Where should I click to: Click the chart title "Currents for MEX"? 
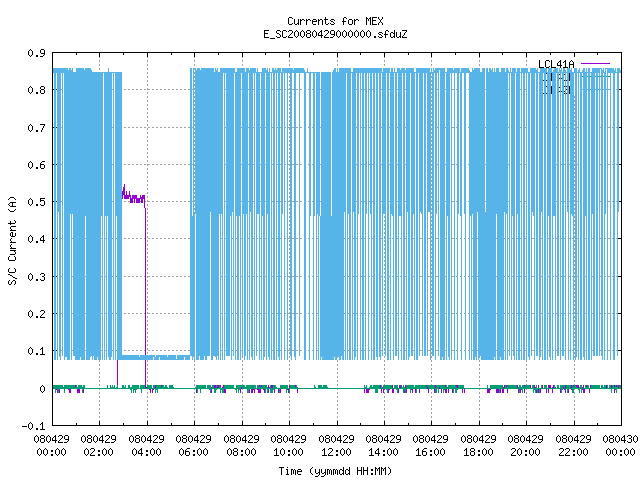(x=335, y=21)
